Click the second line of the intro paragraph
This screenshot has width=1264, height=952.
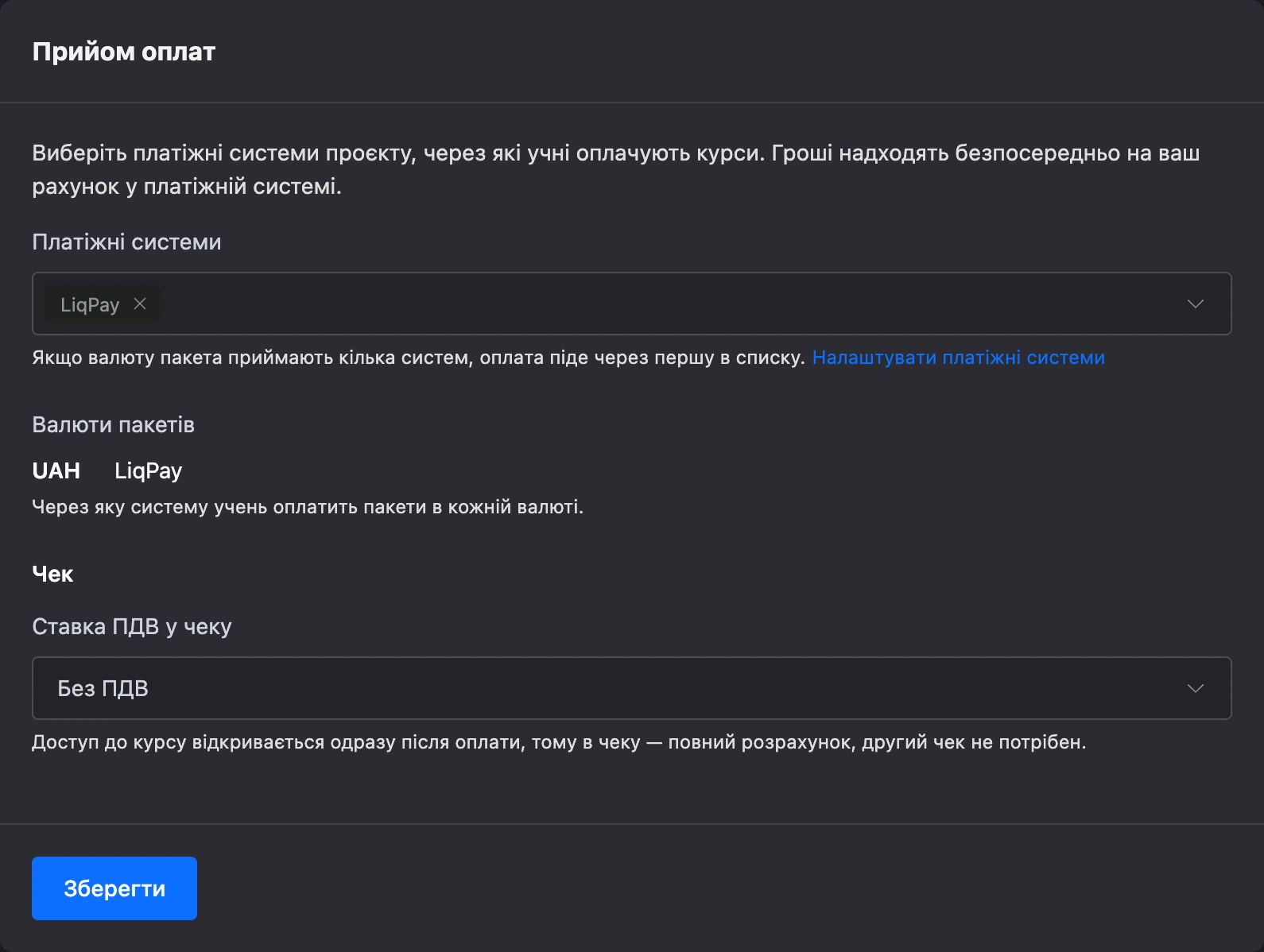pos(187,187)
